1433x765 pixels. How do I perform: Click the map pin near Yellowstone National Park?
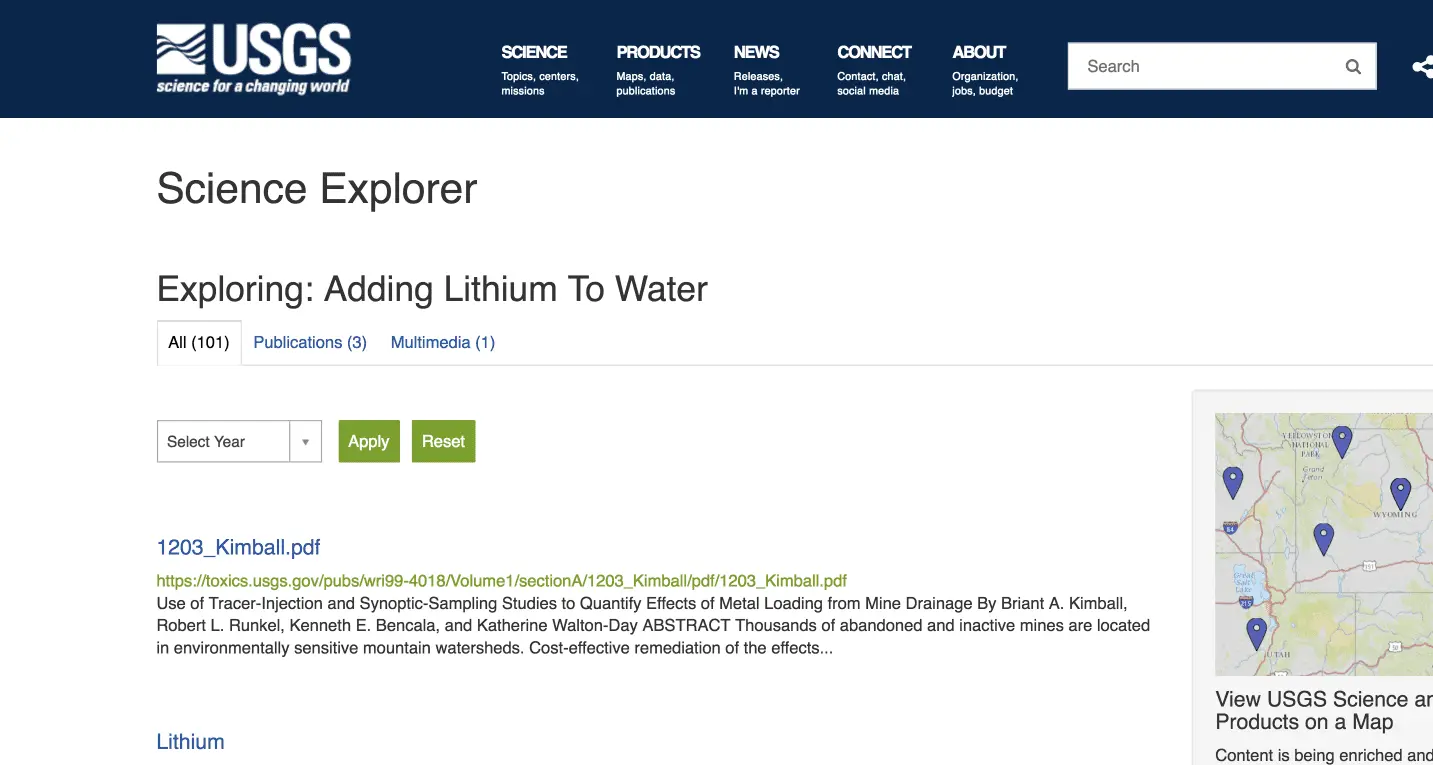(1342, 440)
